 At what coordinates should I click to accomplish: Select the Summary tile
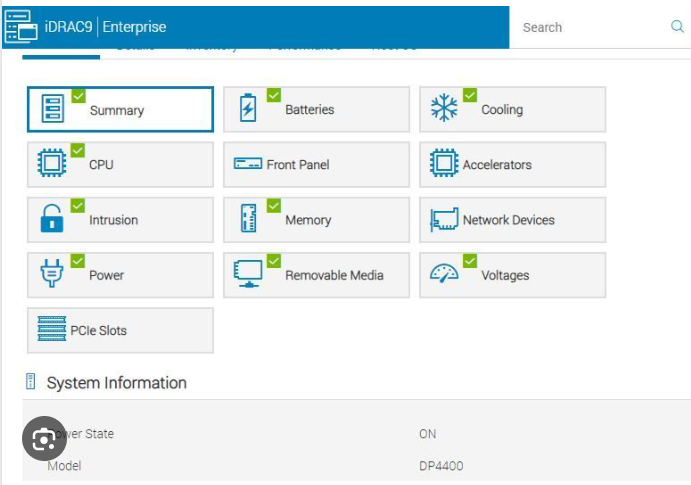pyautogui.click(x=120, y=110)
